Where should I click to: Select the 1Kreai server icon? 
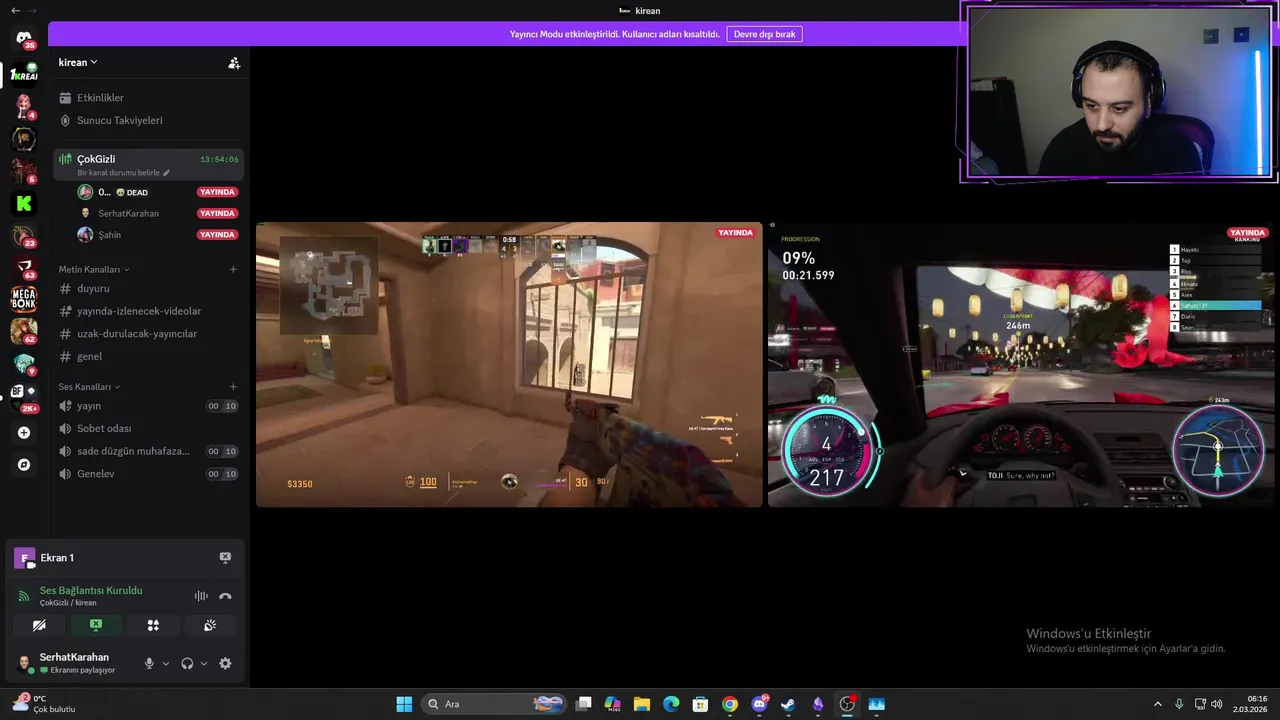(24, 74)
